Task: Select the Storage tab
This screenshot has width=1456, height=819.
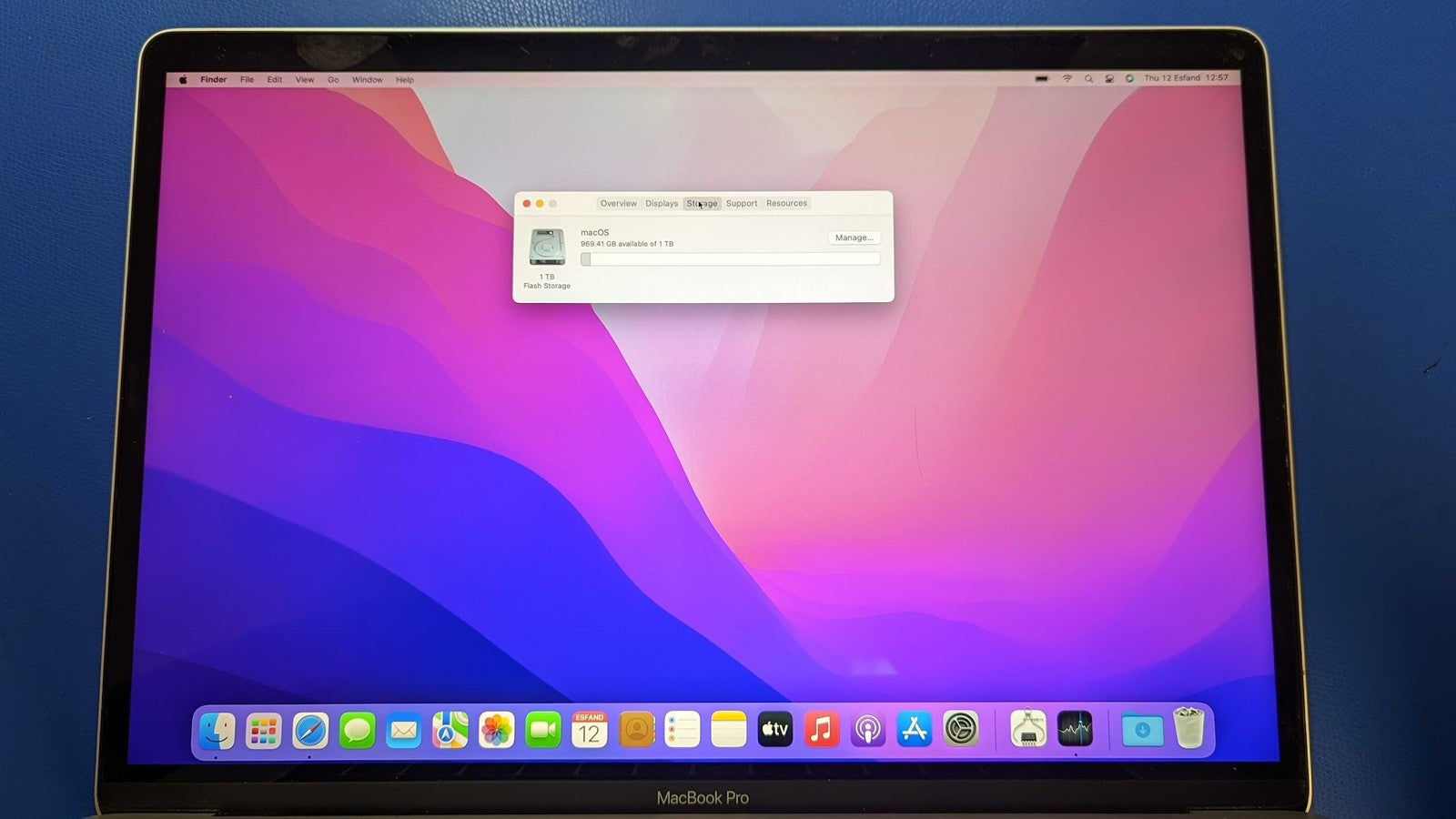Action: click(x=702, y=203)
